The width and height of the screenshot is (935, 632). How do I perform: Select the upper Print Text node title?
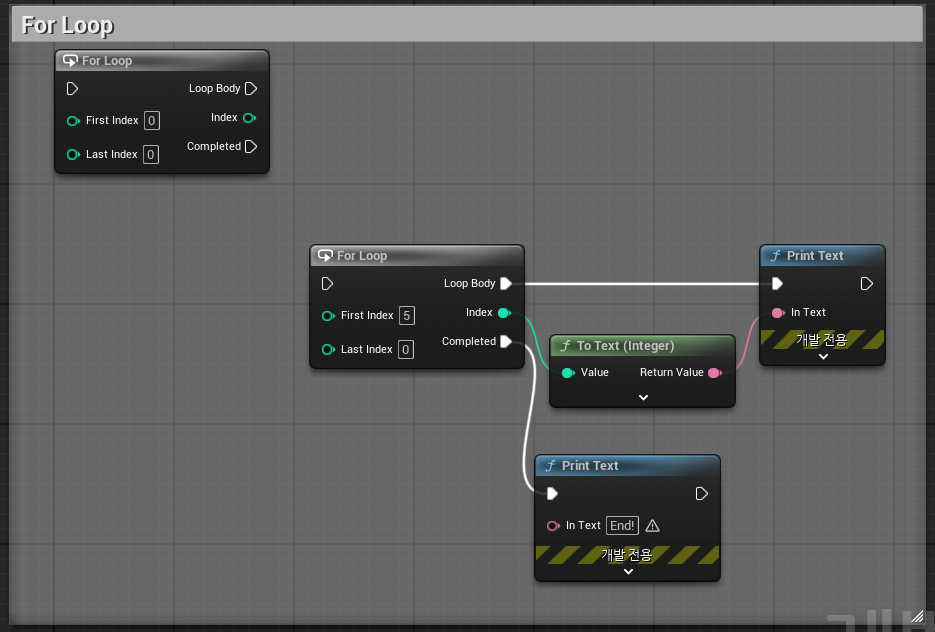click(x=815, y=256)
